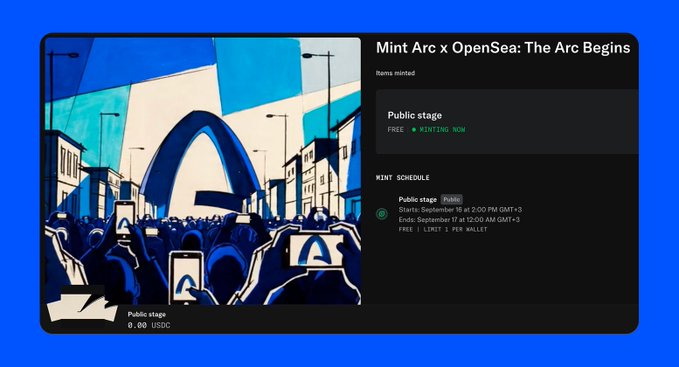The width and height of the screenshot is (679, 367).
Task: Open the Public stage minting card
Action: pos(507,122)
